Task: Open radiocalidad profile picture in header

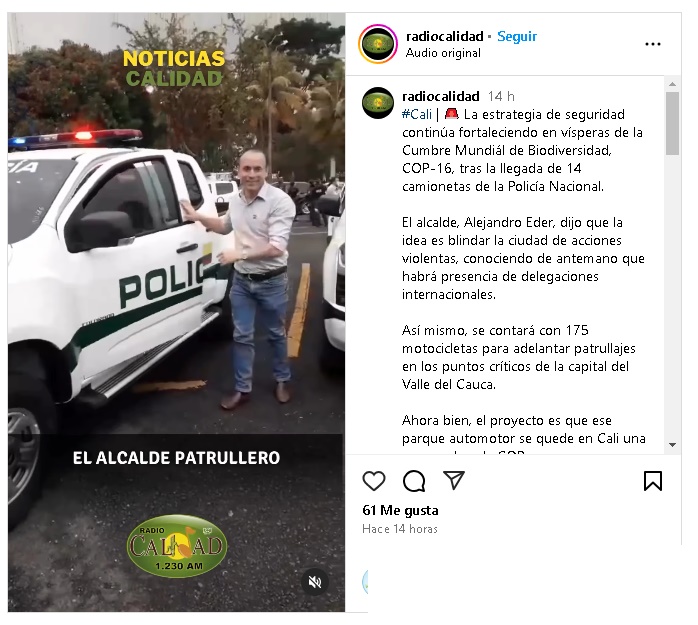Action: [x=378, y=44]
